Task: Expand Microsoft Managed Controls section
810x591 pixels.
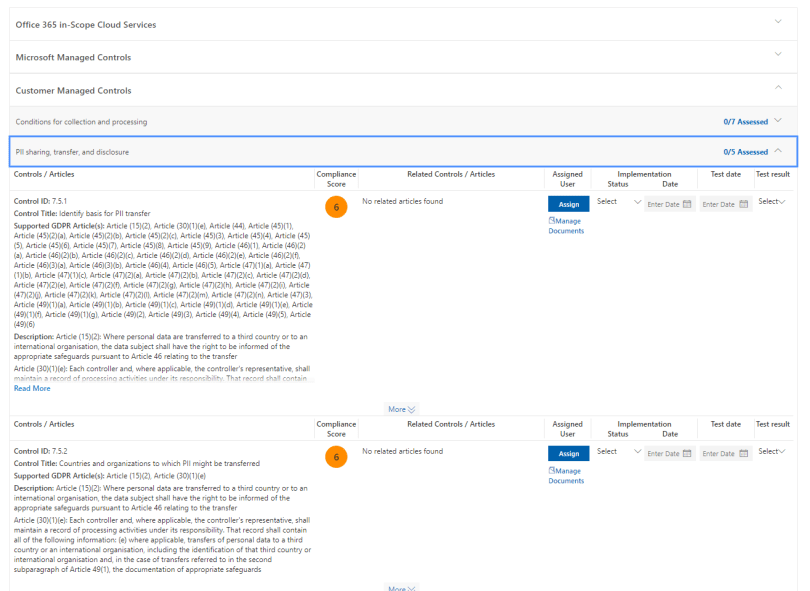Action: coord(777,56)
